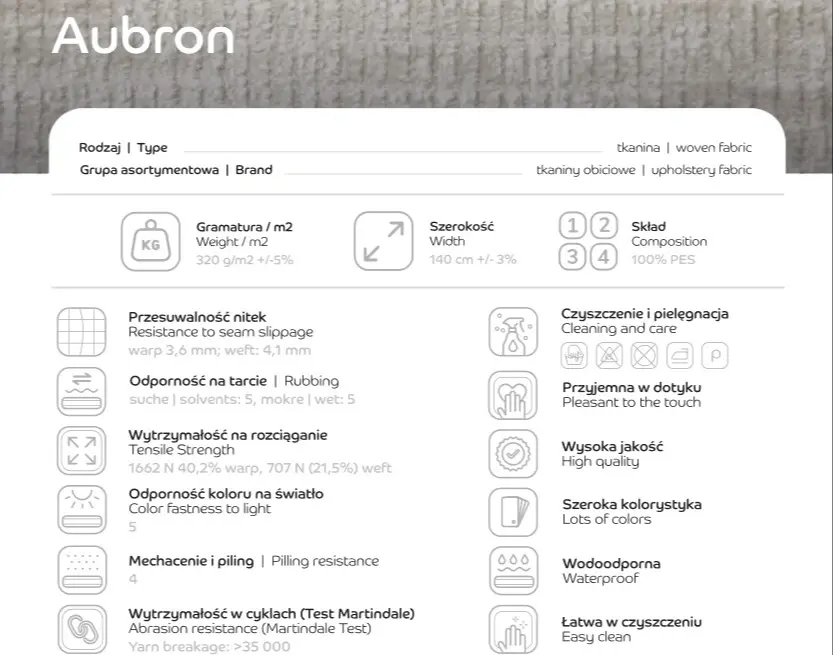The width and height of the screenshot is (833, 655).
Task: Click 'Przyjemna w dotyku' heading
Action: click(x=632, y=388)
